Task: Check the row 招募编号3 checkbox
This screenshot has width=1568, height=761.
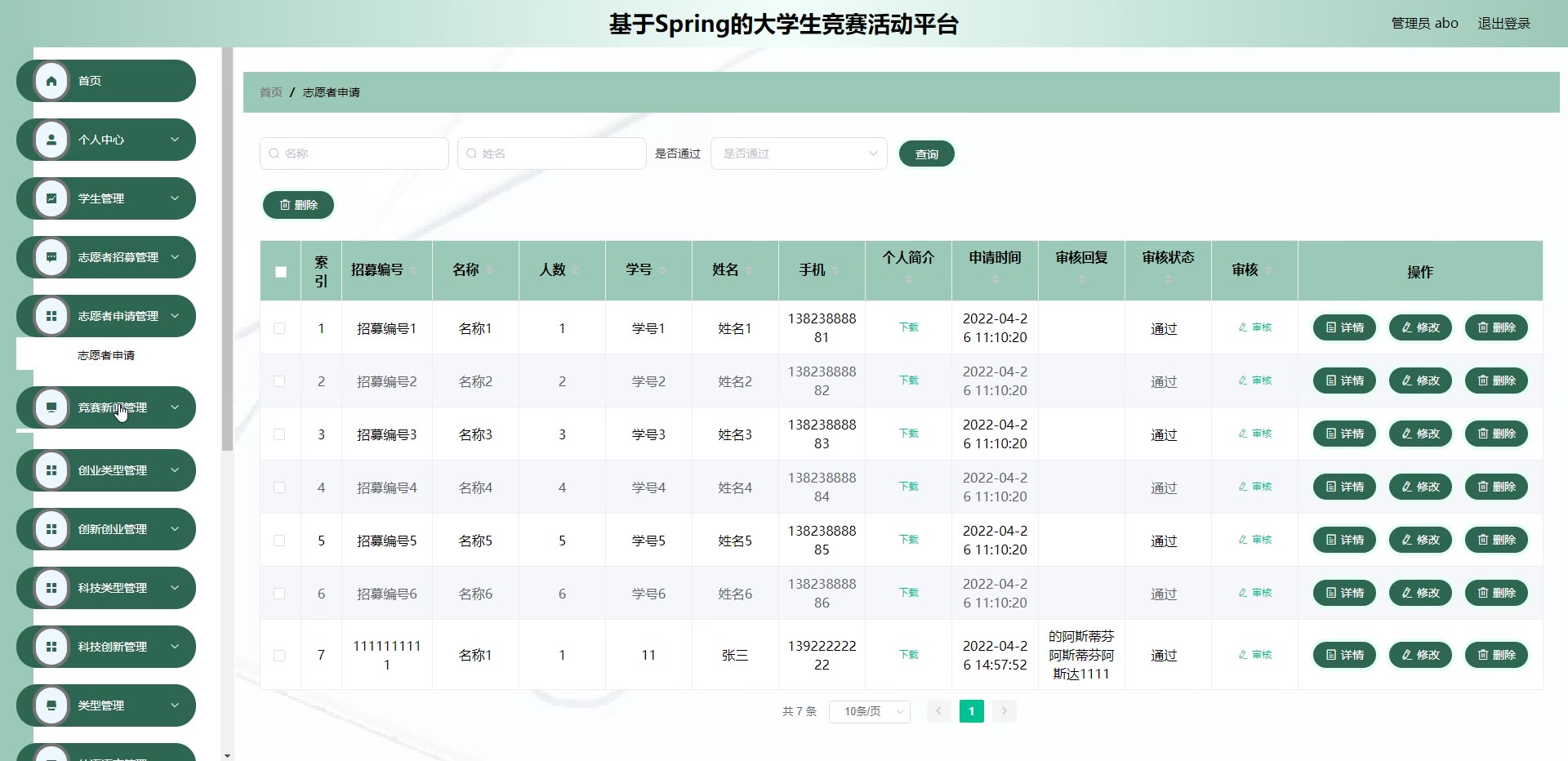Action: [x=279, y=434]
